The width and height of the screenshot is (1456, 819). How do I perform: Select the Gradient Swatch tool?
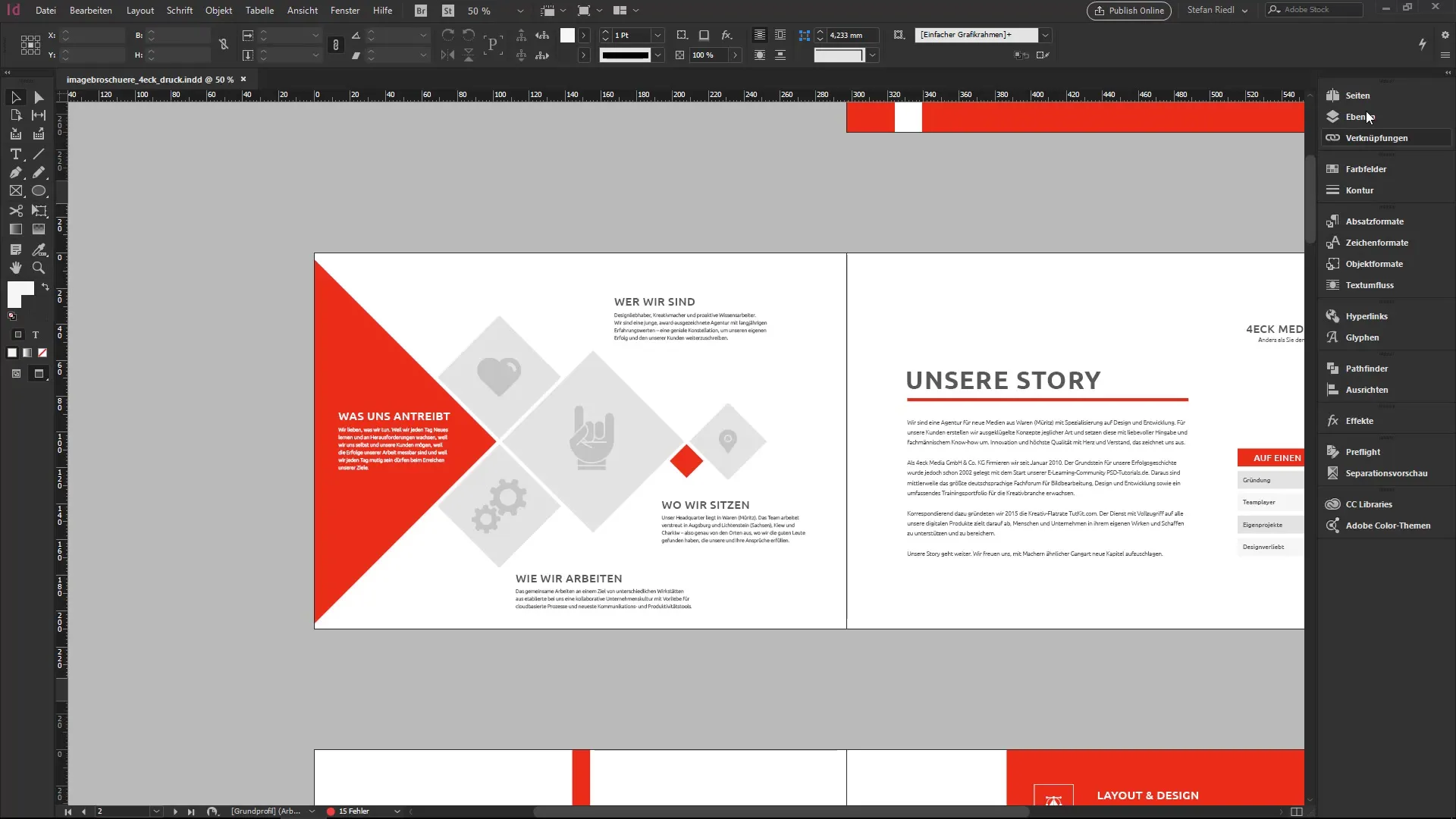(x=15, y=229)
